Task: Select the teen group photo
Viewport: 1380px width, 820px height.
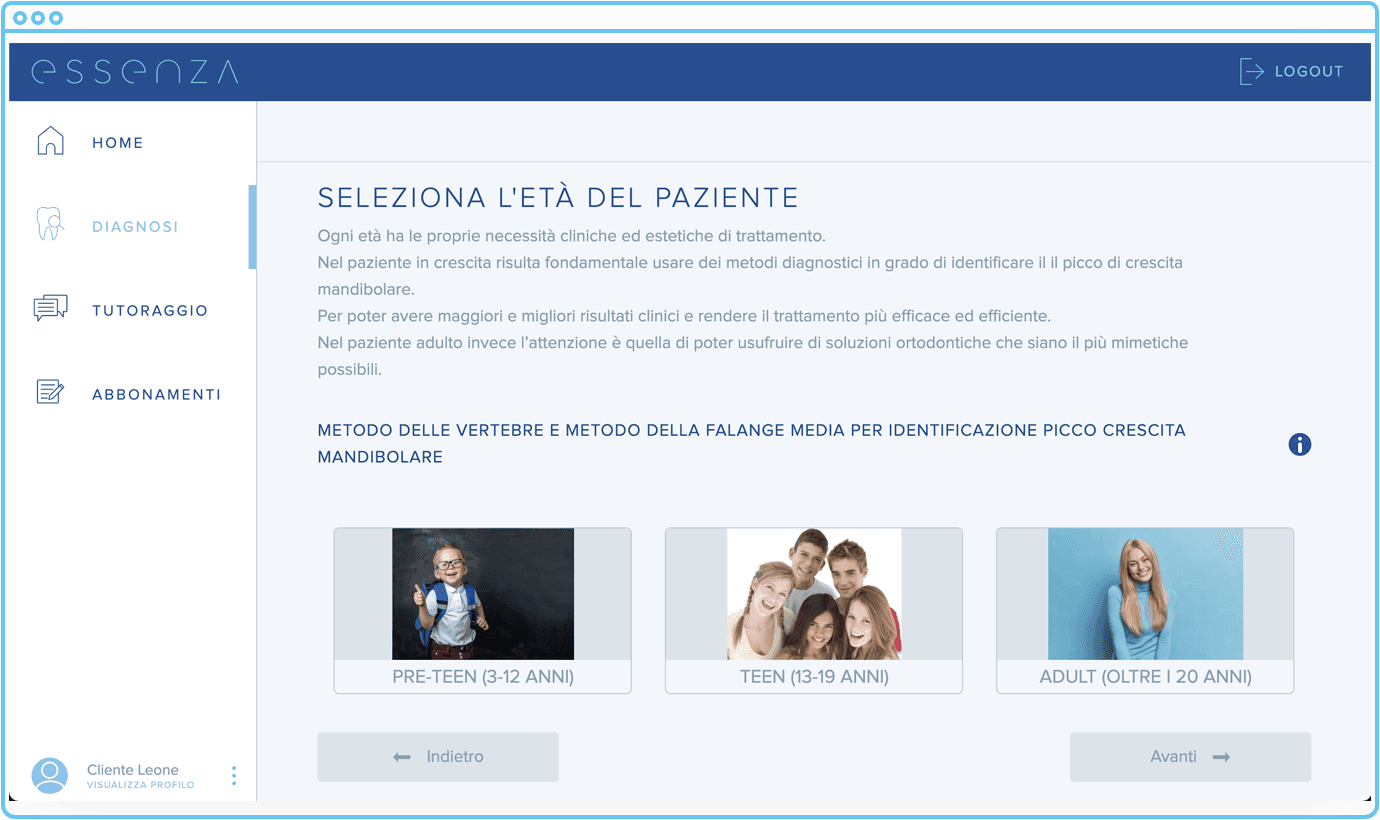Action: (814, 594)
